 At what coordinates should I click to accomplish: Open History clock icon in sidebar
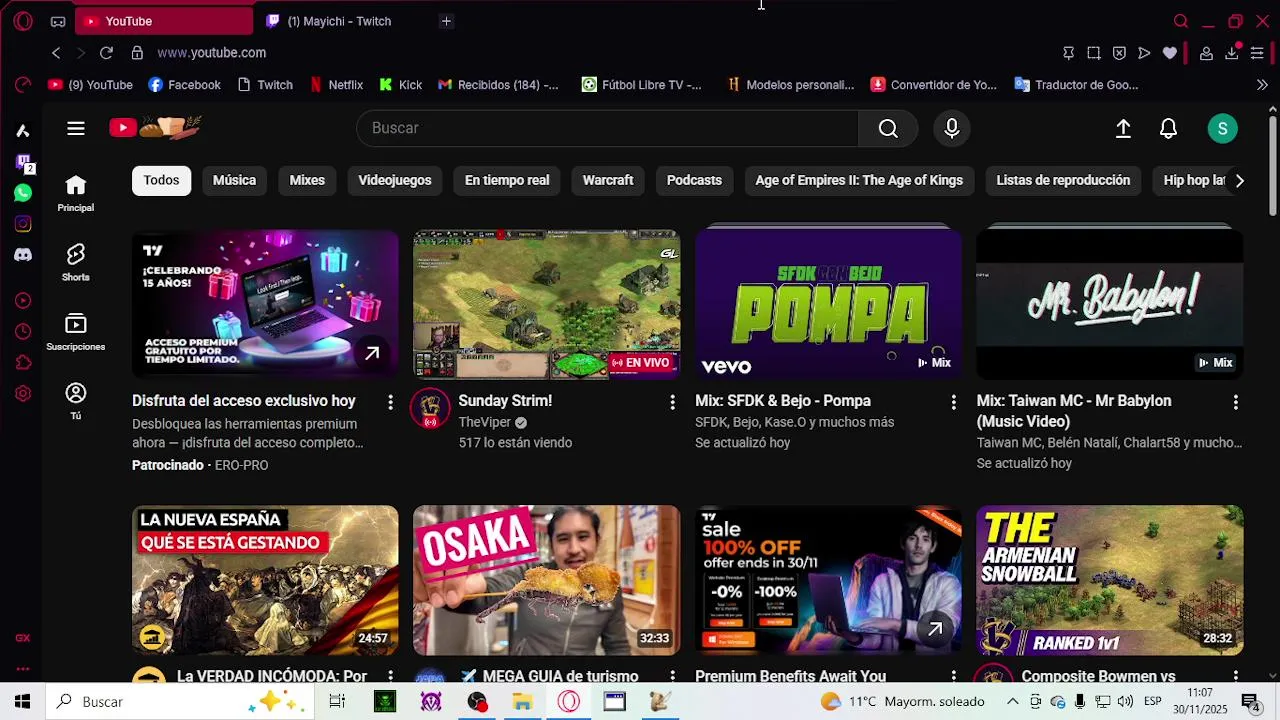[x=23, y=331]
